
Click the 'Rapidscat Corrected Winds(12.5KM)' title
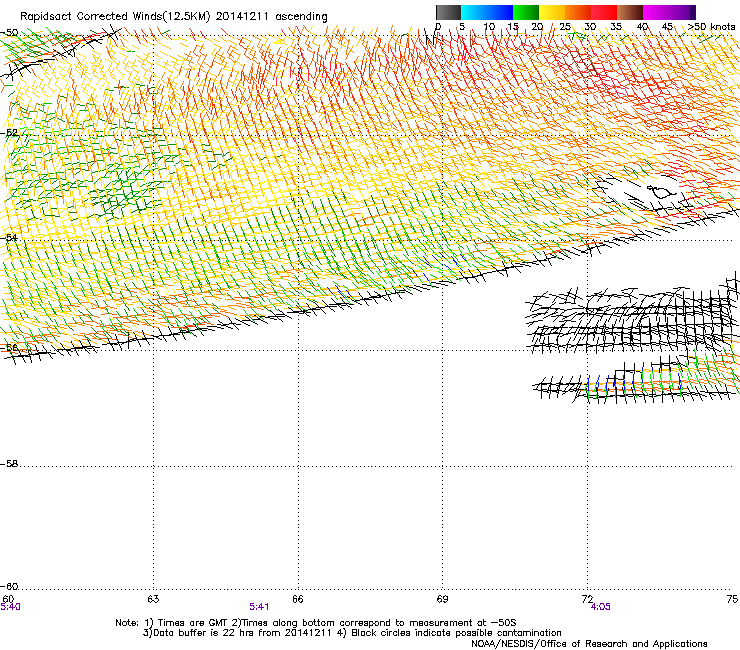click(x=115, y=17)
